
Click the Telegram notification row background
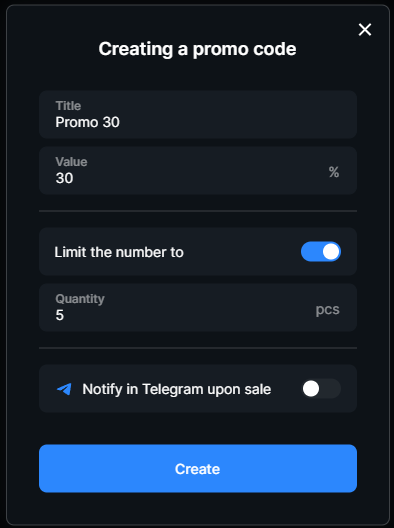198,388
